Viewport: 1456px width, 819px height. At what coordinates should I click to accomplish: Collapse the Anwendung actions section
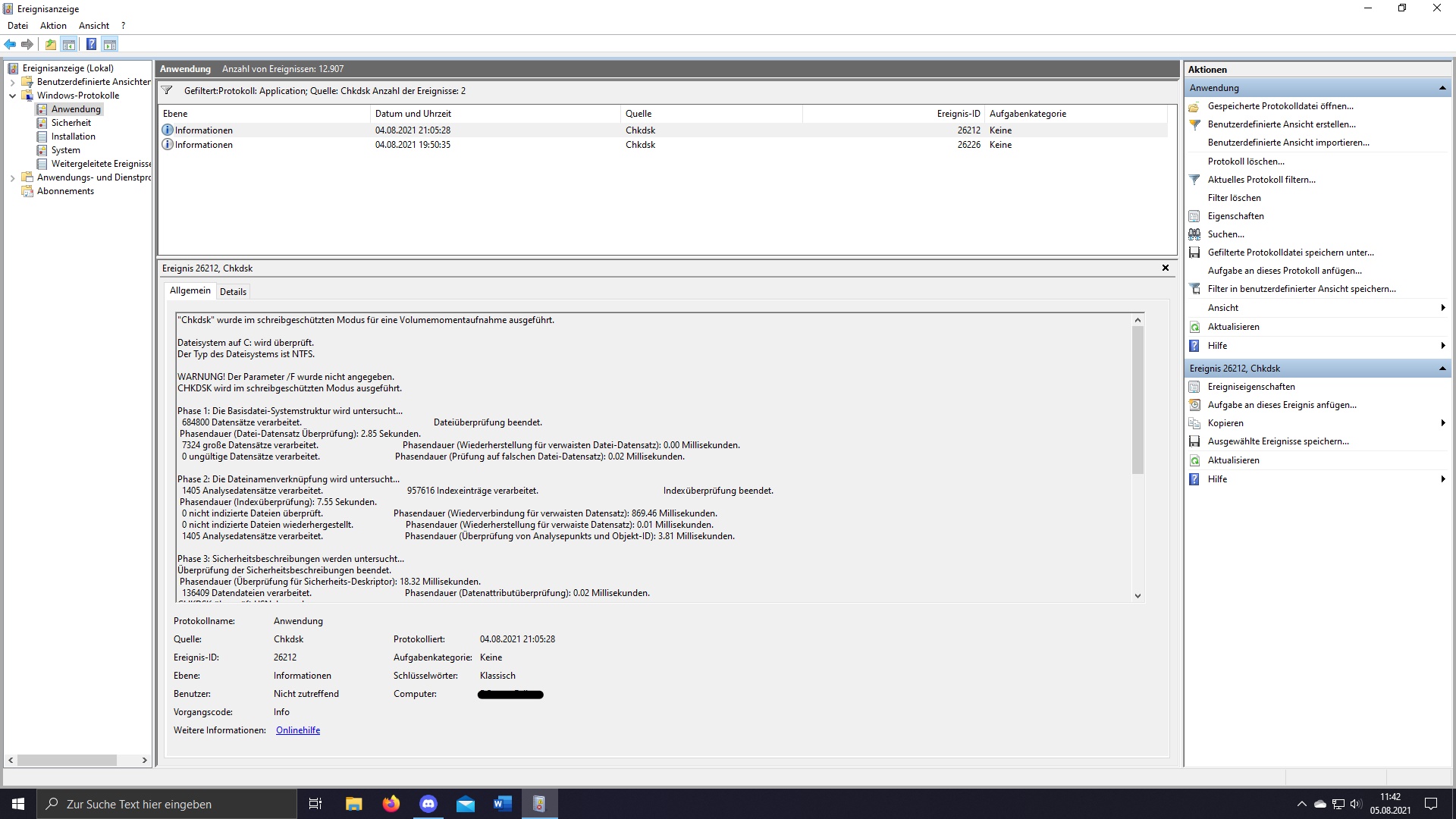point(1442,87)
